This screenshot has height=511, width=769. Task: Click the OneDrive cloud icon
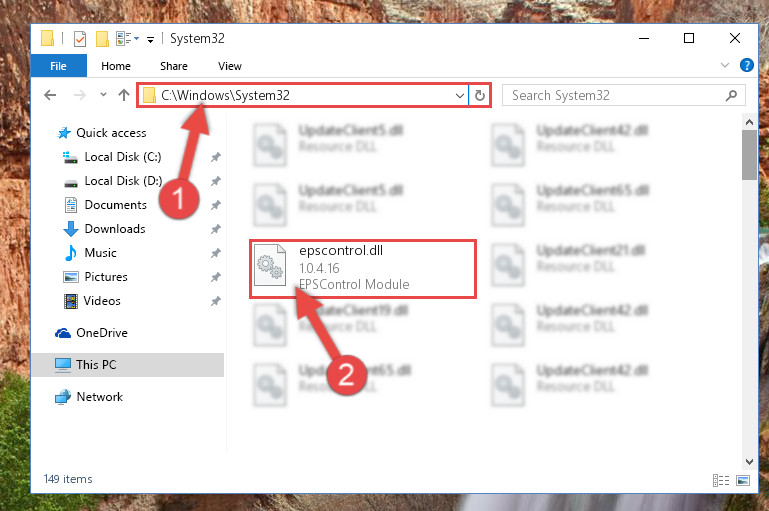pos(63,333)
